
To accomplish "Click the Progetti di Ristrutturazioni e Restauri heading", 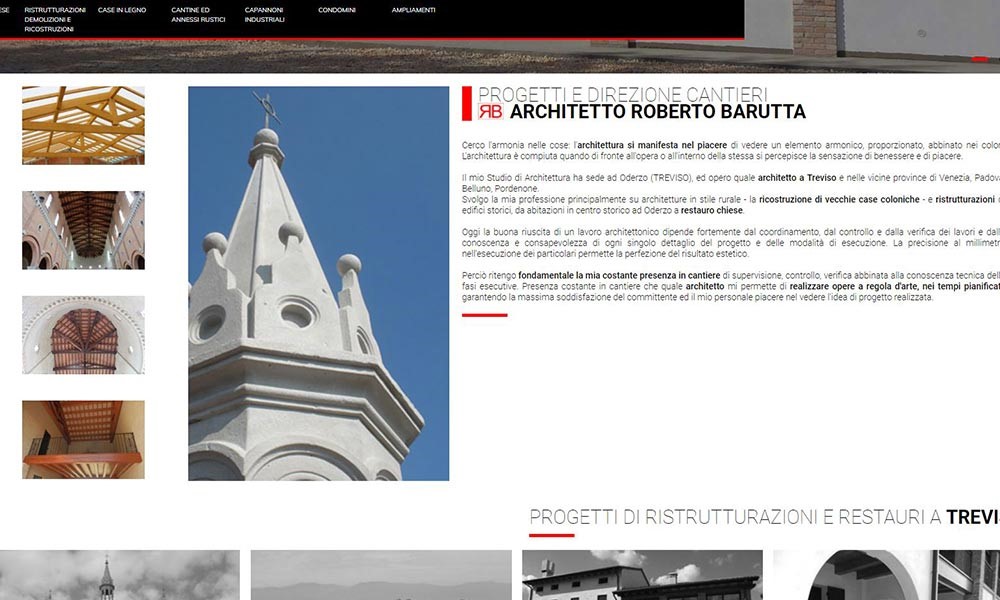I will [x=765, y=516].
